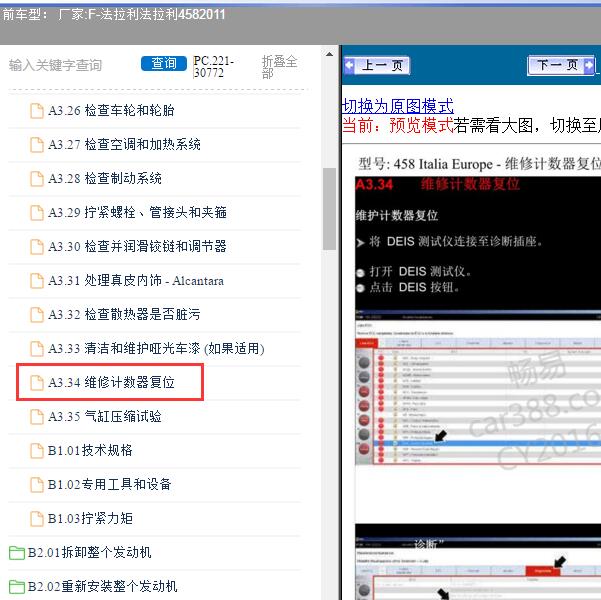Click the document icon beside A3.26
Image resolution: width=601 pixels, height=600 pixels.
pyautogui.click(x=37, y=111)
